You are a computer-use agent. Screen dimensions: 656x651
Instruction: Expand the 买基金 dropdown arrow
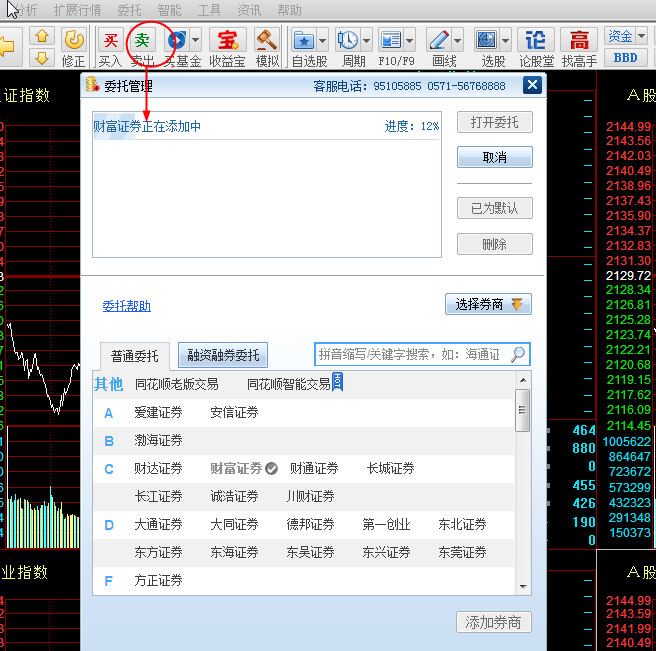coord(195,41)
